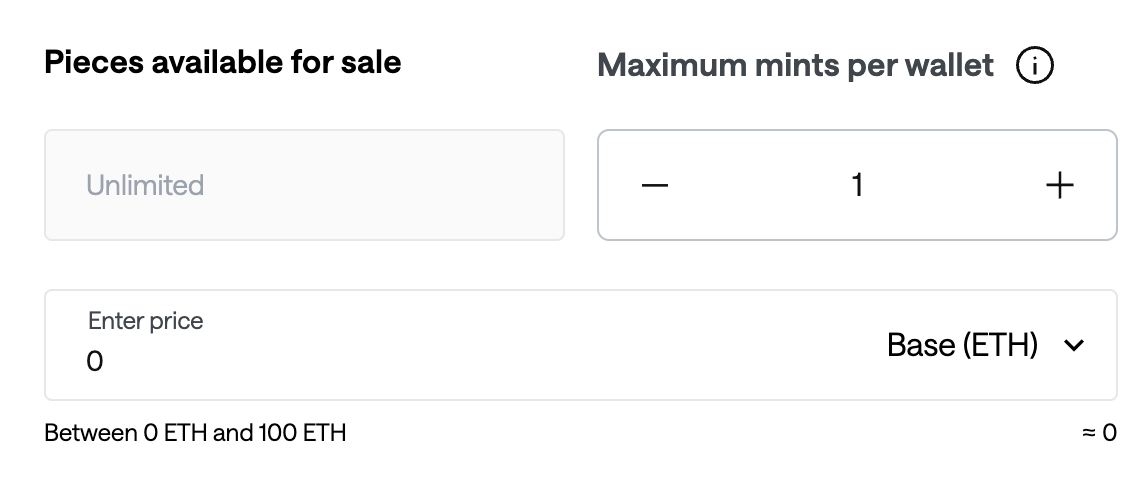The height and width of the screenshot is (486, 1142).
Task: Select the mints per wallet value 1
Action: click(x=857, y=186)
